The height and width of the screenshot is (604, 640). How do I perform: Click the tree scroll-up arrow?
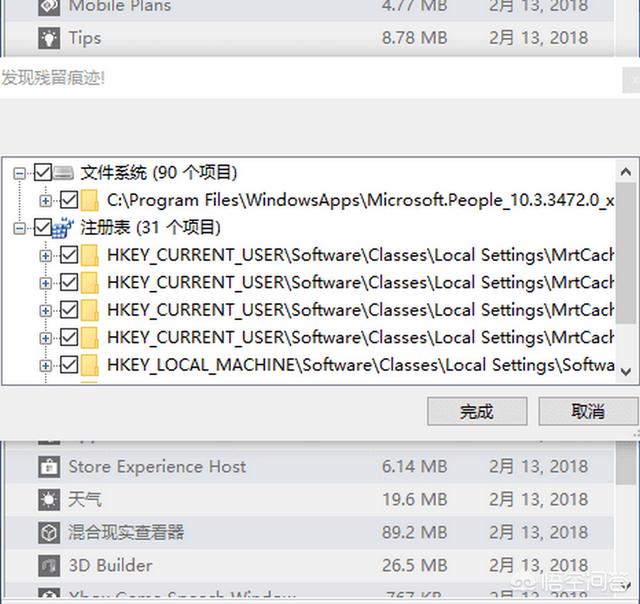click(x=626, y=172)
